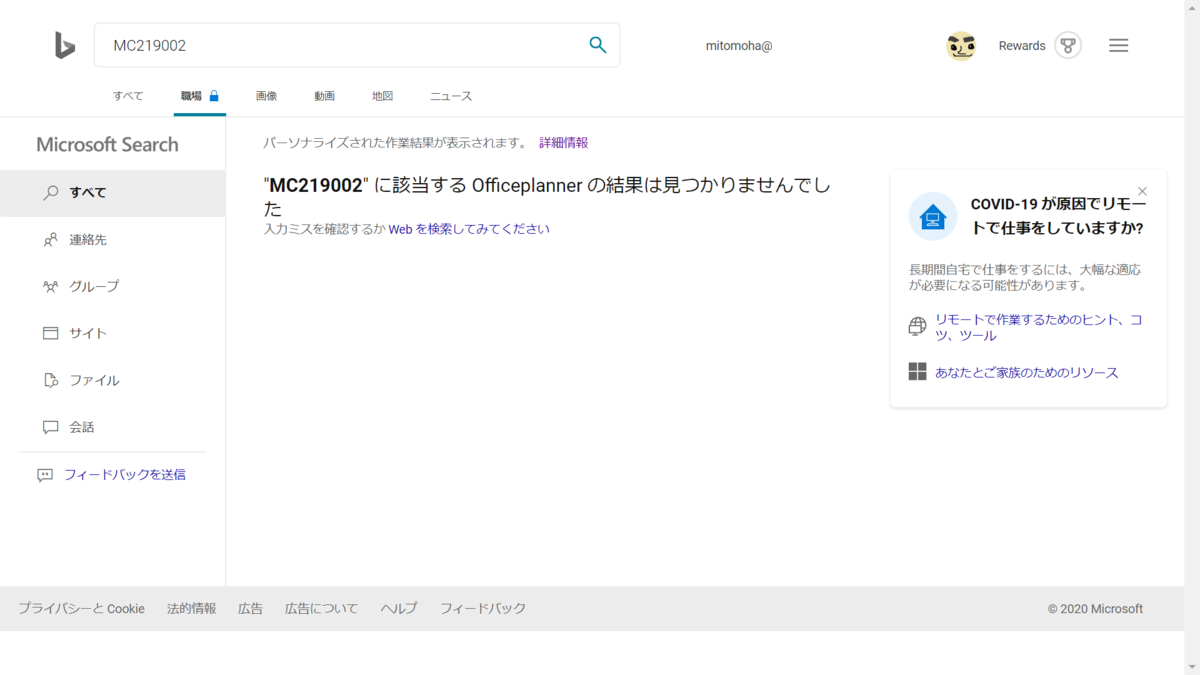Click the feedback speech bubble icon

pos(45,475)
